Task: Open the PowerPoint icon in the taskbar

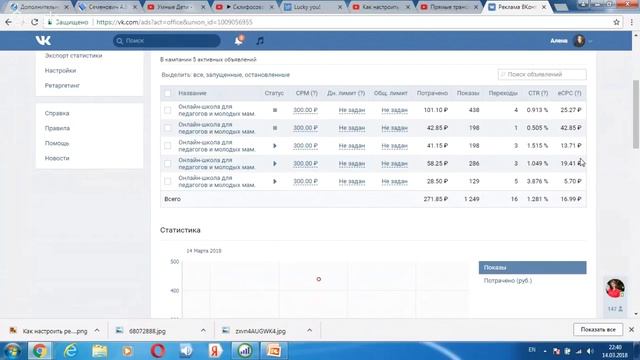Action: (273, 351)
